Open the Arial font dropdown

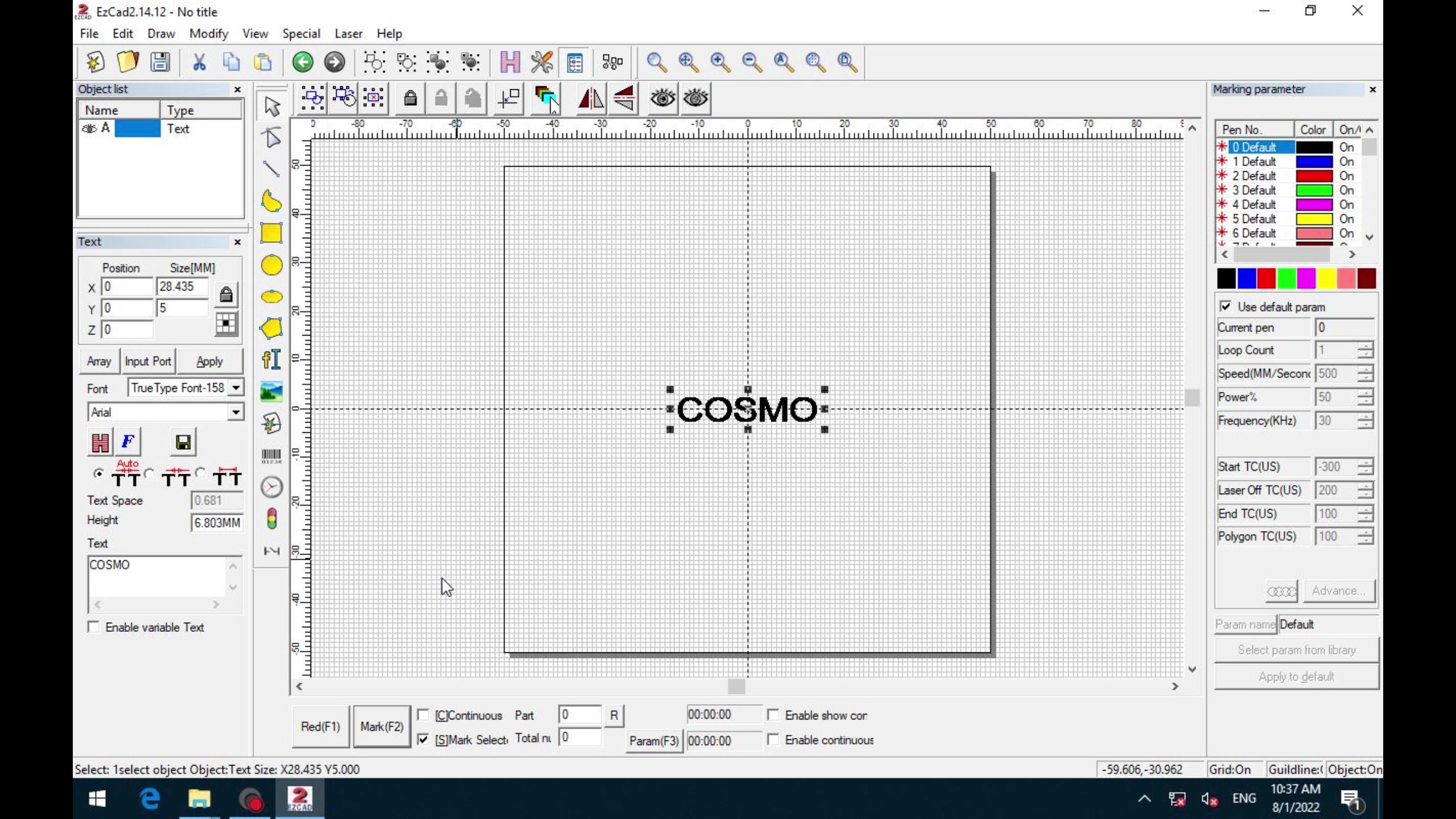[x=235, y=412]
